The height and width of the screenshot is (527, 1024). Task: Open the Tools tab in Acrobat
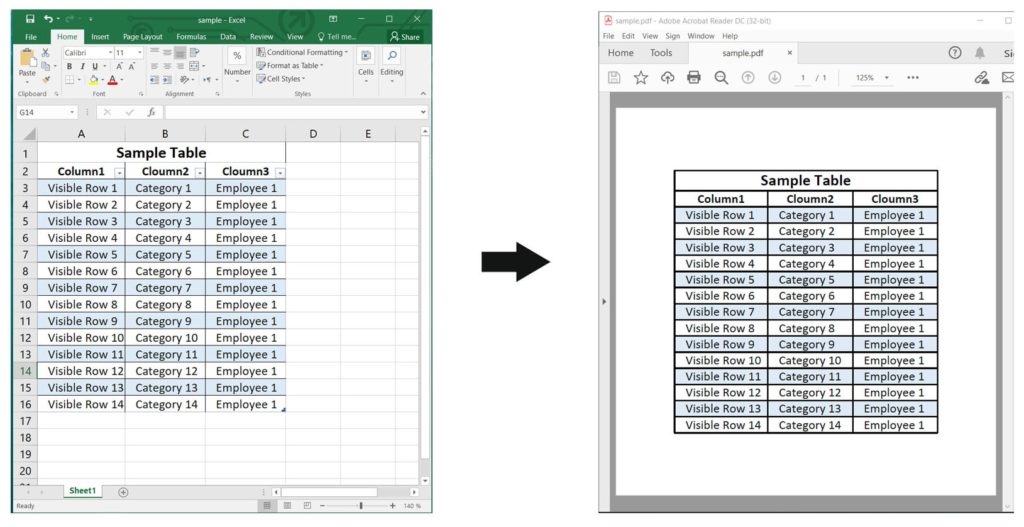661,53
